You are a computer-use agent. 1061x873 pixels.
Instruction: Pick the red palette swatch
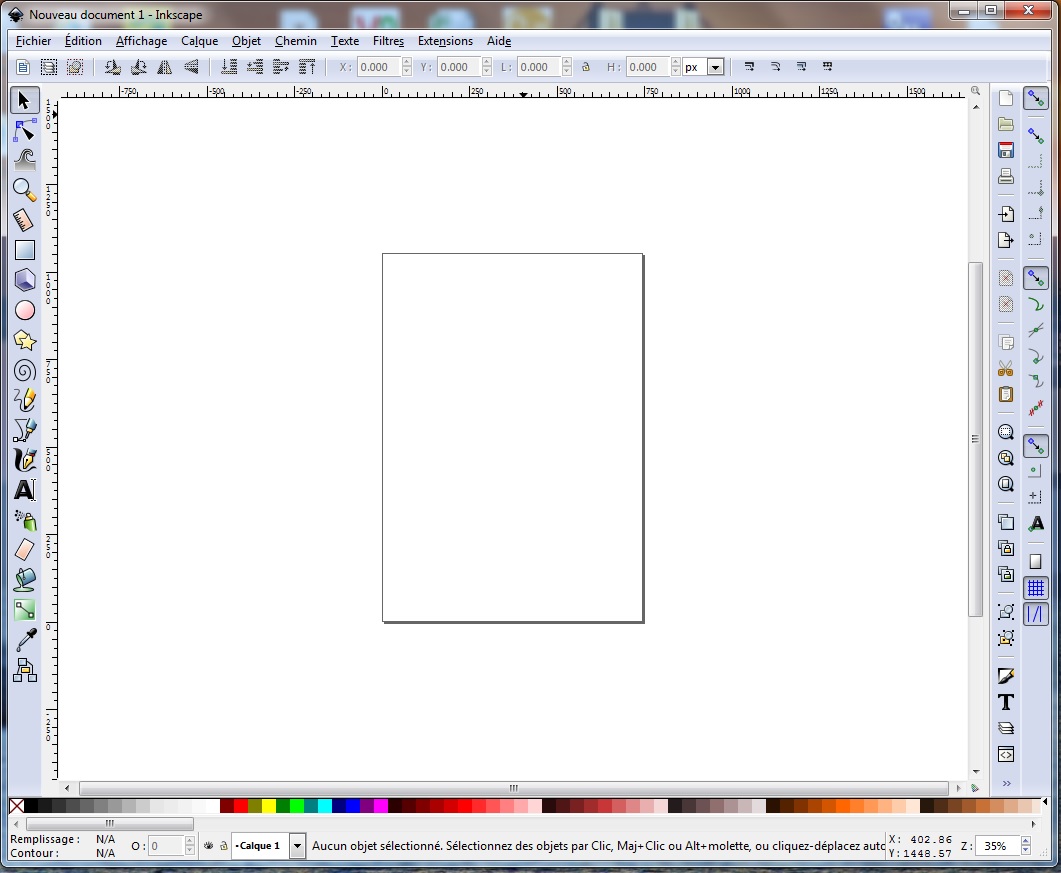click(241, 806)
